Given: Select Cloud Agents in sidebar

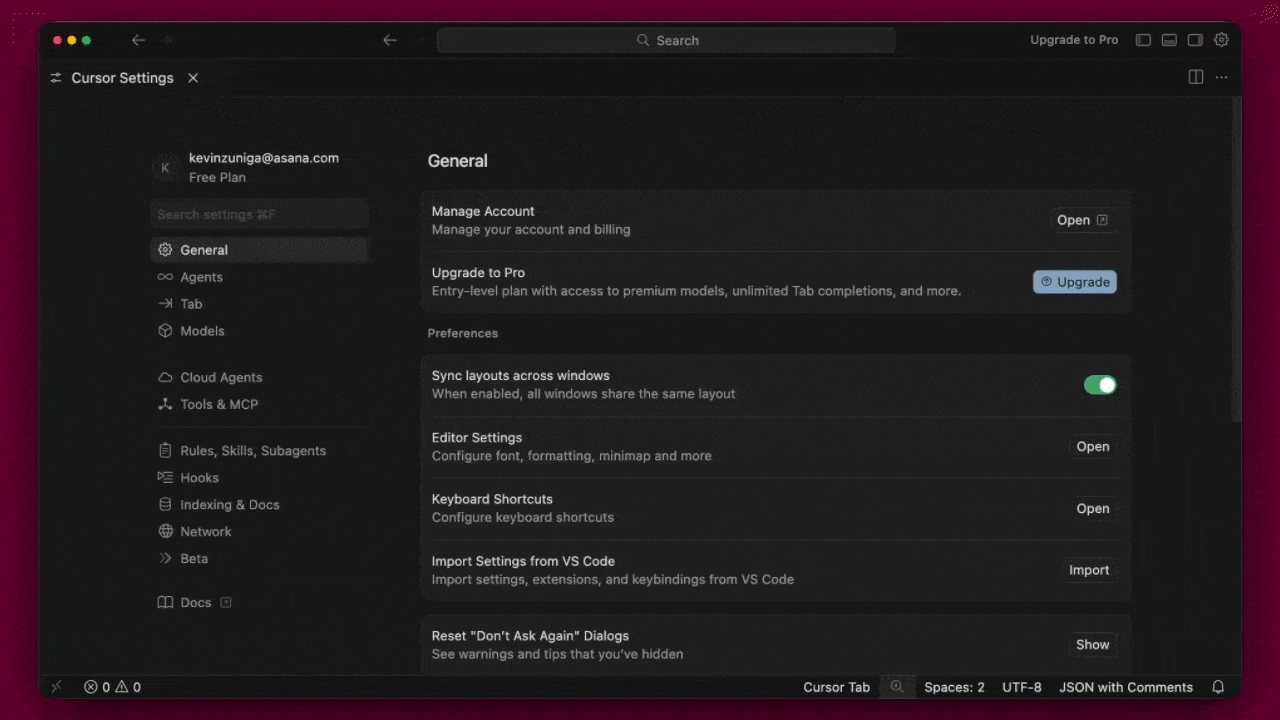Looking at the screenshot, I should [260, 377].
